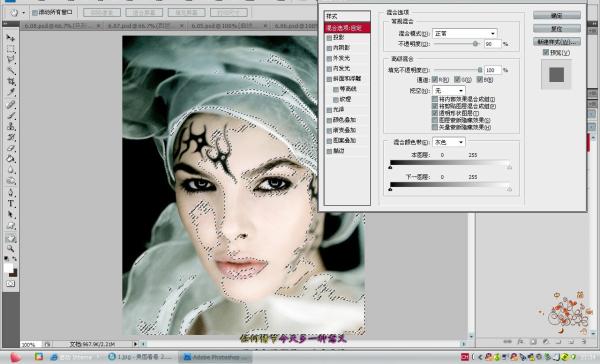Pick the Horizontal Type tool

click(x=10, y=204)
